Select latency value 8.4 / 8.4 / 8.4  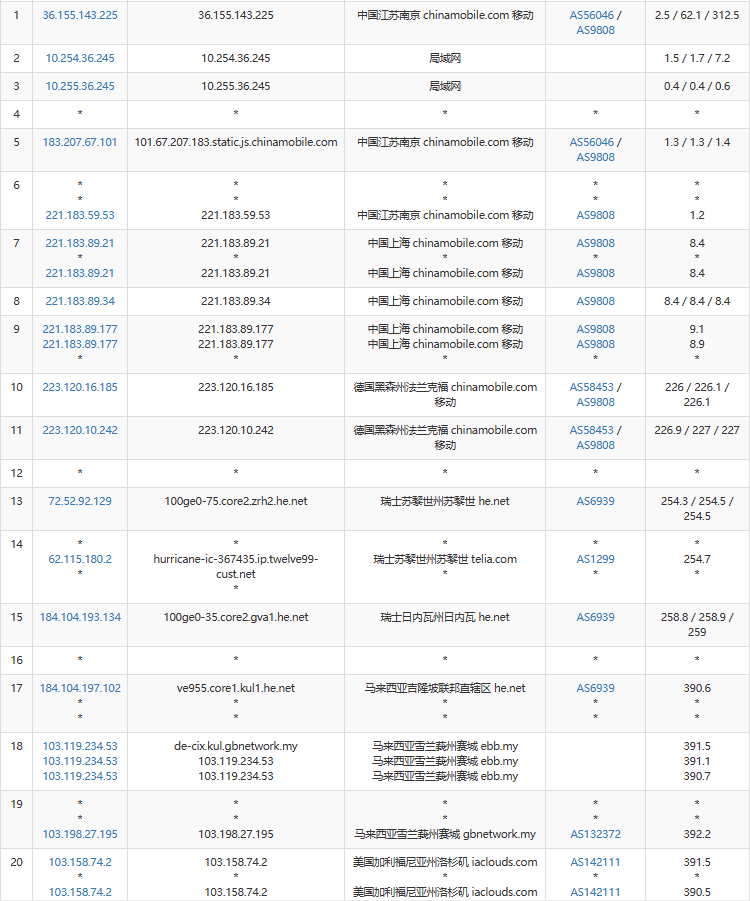click(697, 301)
